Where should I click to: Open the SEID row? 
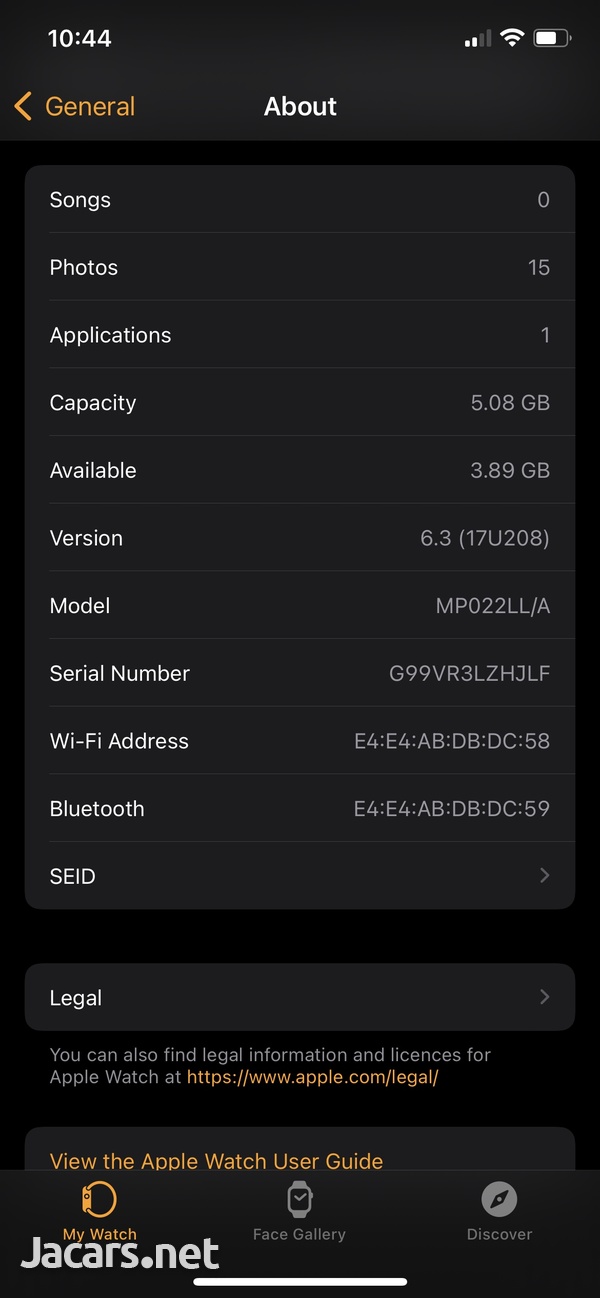pyautogui.click(x=300, y=876)
